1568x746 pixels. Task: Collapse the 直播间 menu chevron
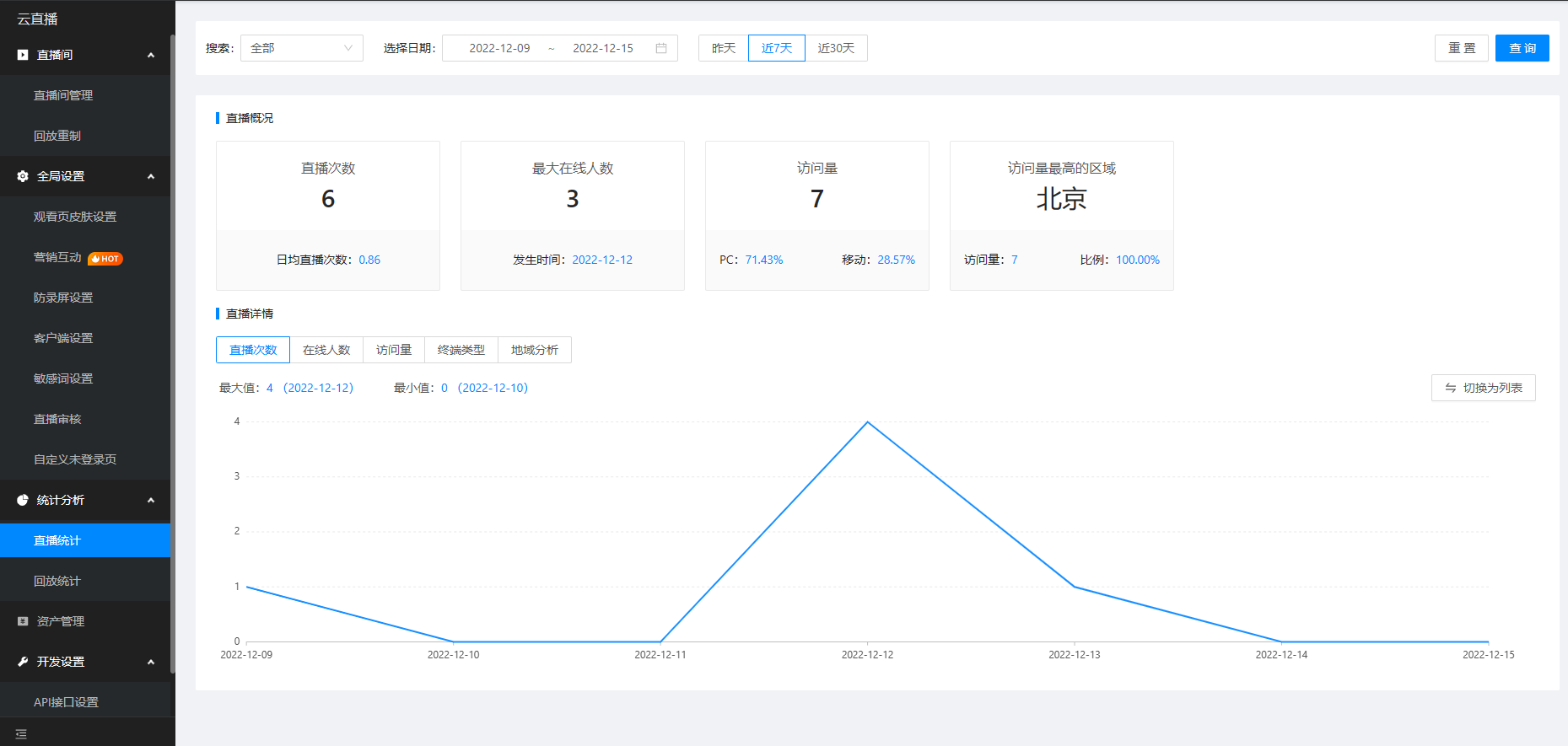pyautogui.click(x=151, y=55)
